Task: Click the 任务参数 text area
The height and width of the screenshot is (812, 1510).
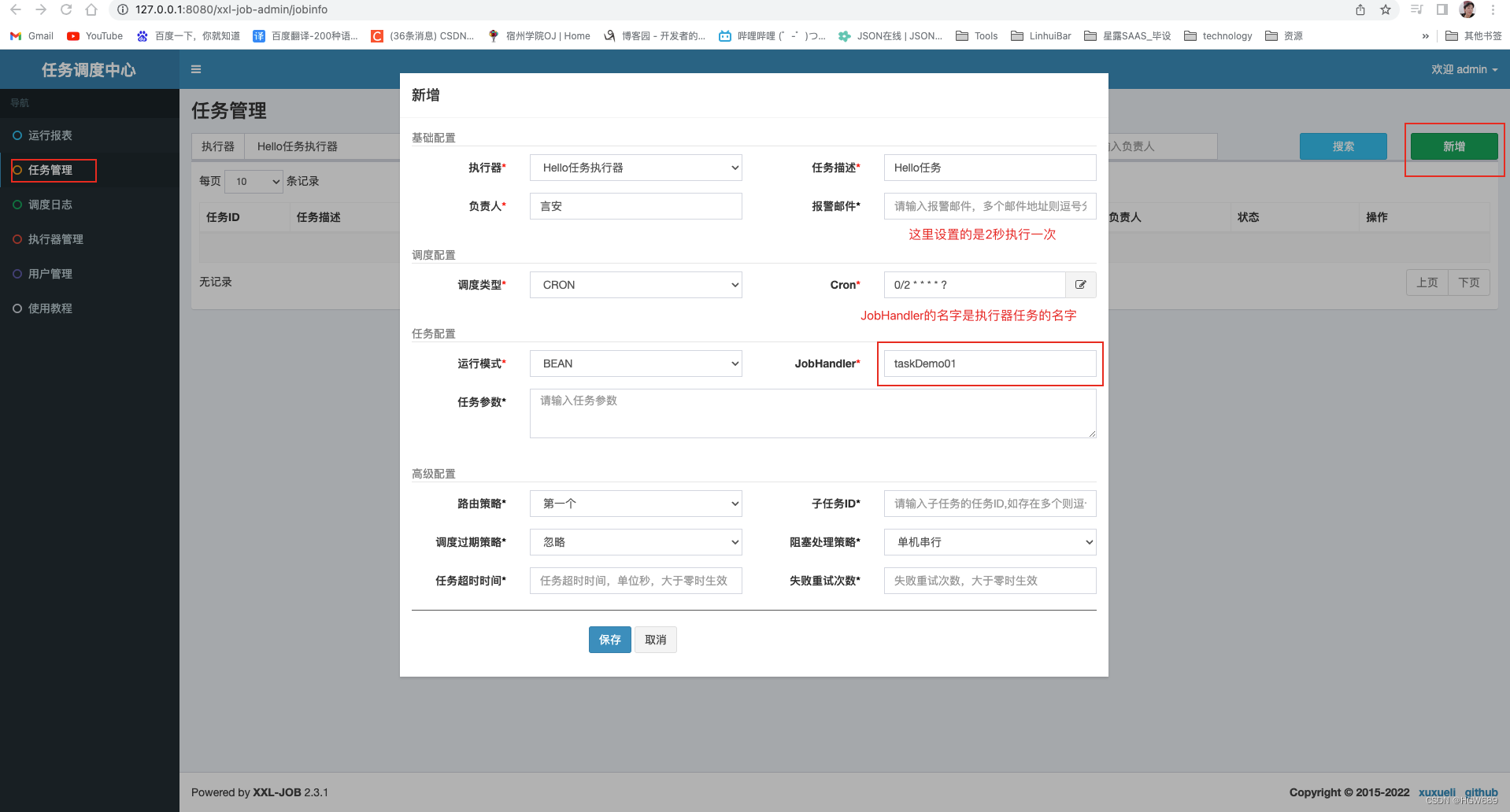Action: pyautogui.click(x=813, y=413)
